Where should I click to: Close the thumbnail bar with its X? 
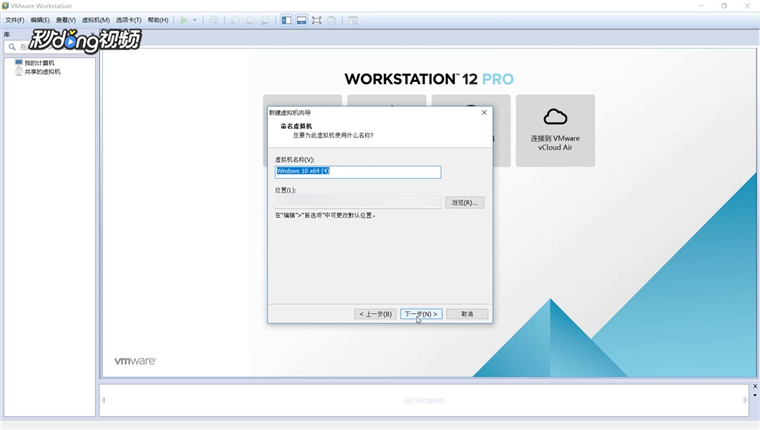[755, 386]
